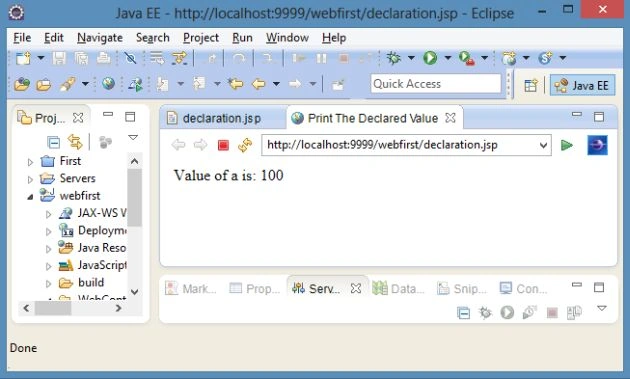Open the URL history dropdown
The image size is (630, 379).
[543, 145]
